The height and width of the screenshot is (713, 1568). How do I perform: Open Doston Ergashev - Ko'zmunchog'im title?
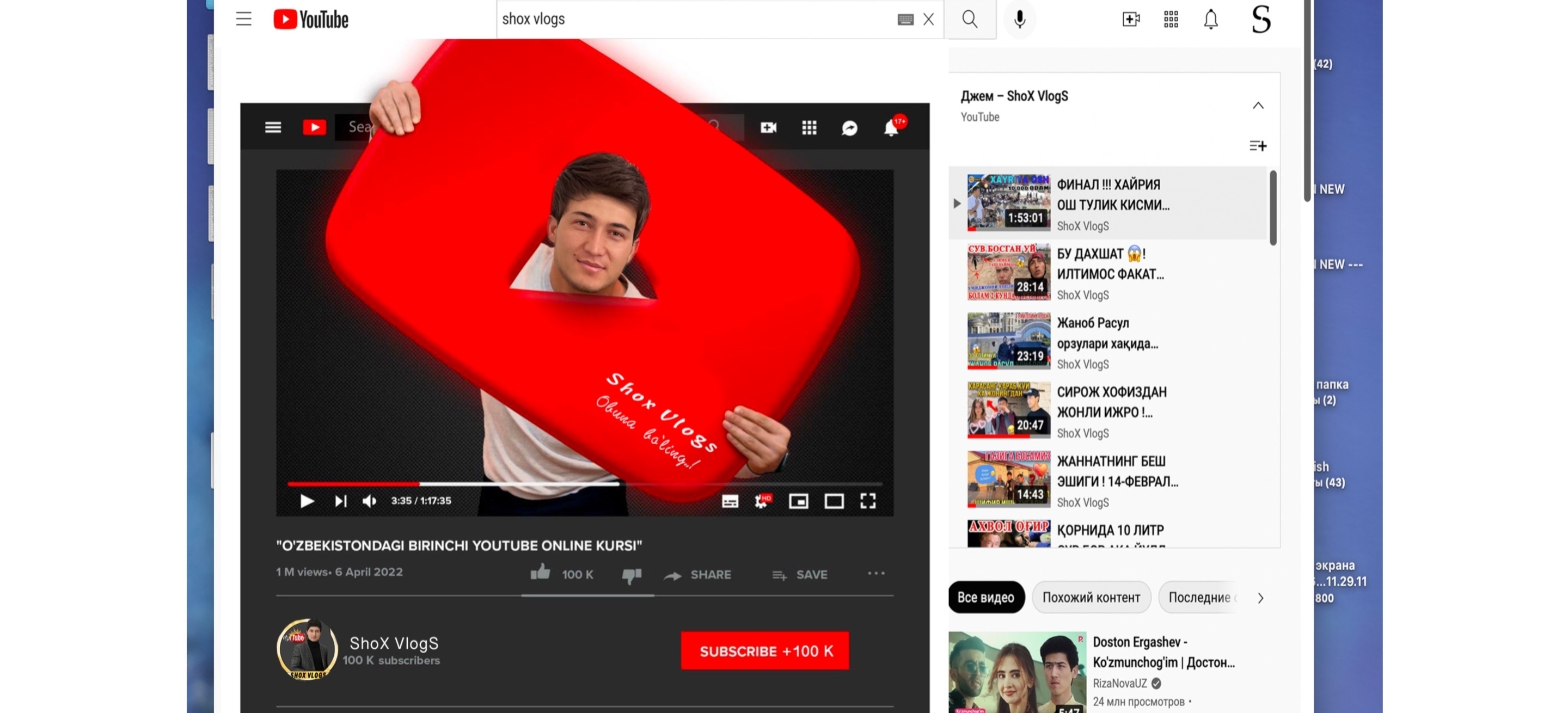pyautogui.click(x=1163, y=652)
